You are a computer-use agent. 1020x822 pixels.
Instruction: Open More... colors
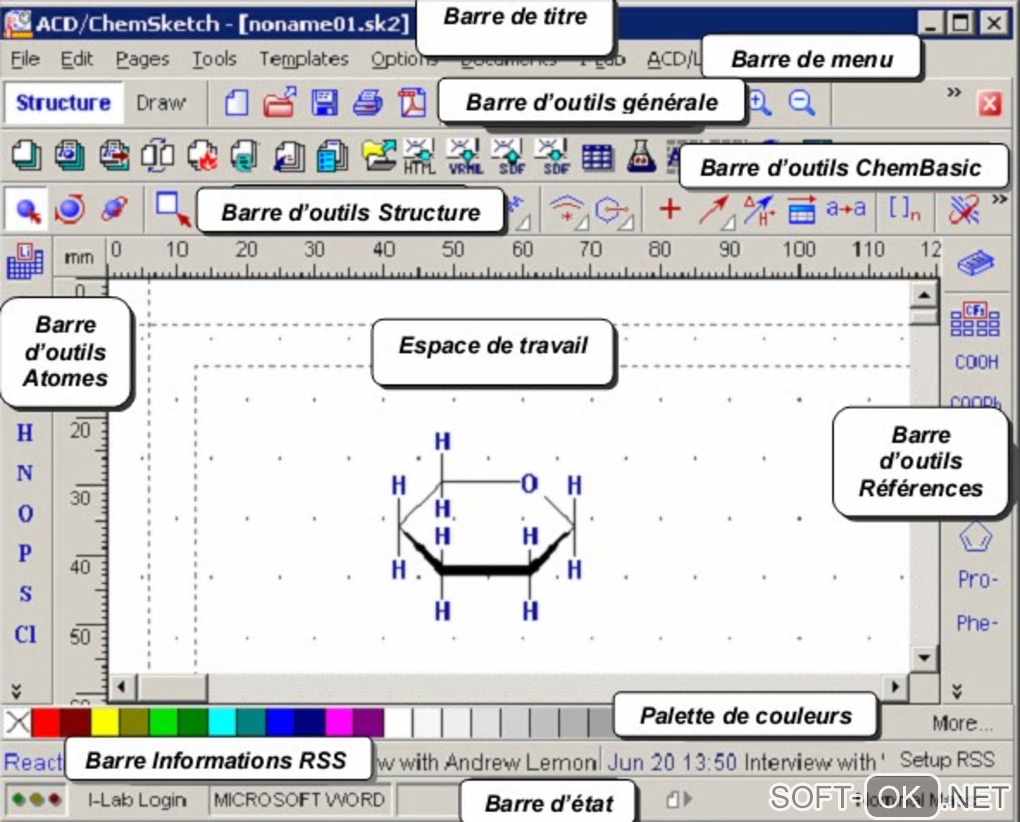(x=962, y=723)
